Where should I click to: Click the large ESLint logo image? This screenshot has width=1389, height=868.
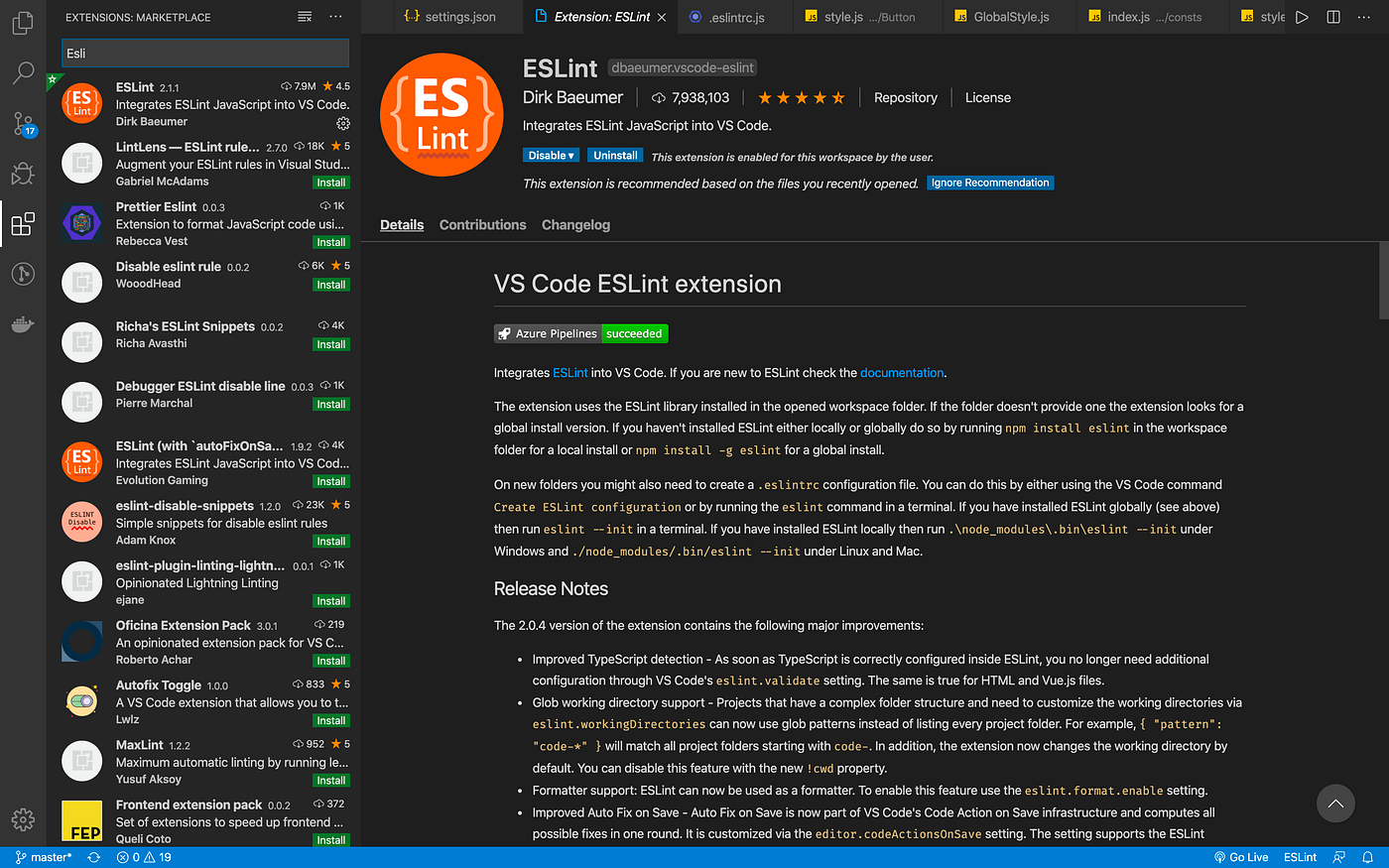(442, 115)
